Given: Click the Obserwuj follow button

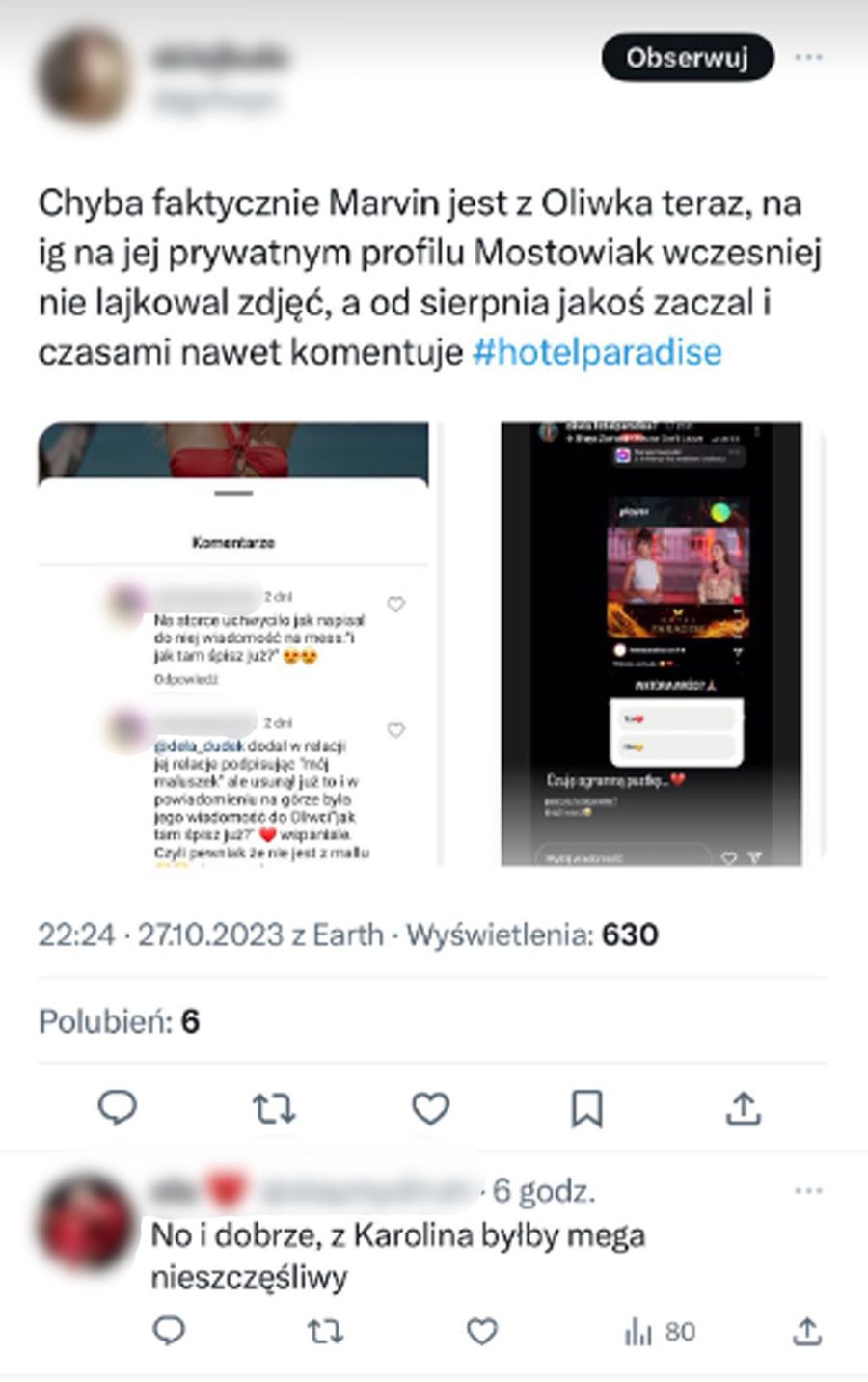Looking at the screenshot, I should tap(688, 58).
